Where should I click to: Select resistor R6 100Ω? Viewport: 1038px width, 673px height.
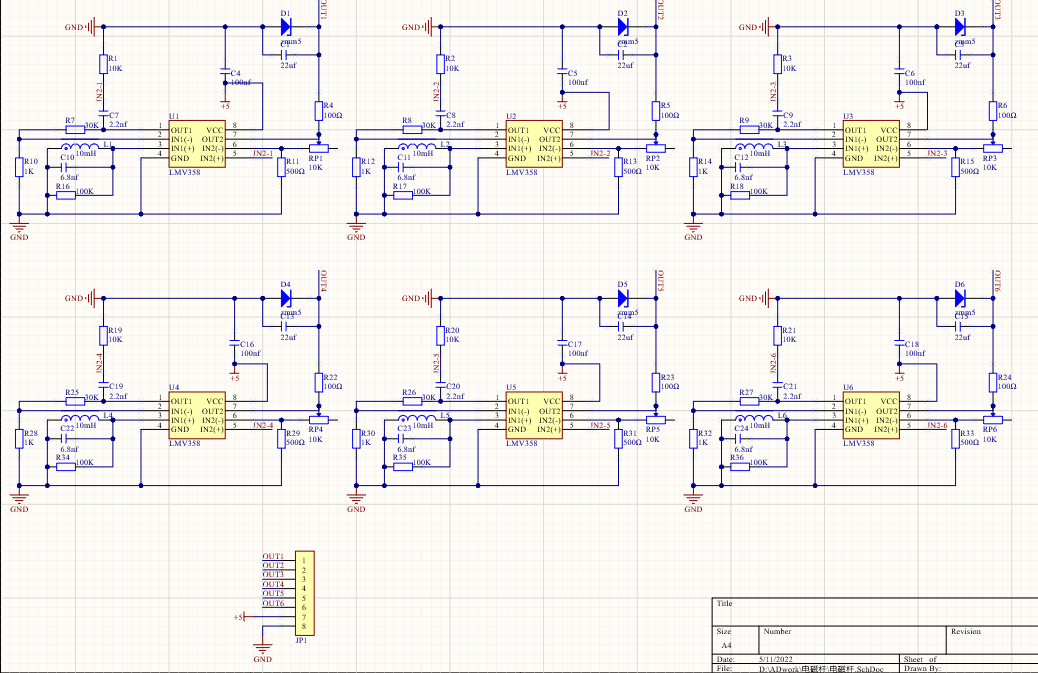click(x=993, y=111)
